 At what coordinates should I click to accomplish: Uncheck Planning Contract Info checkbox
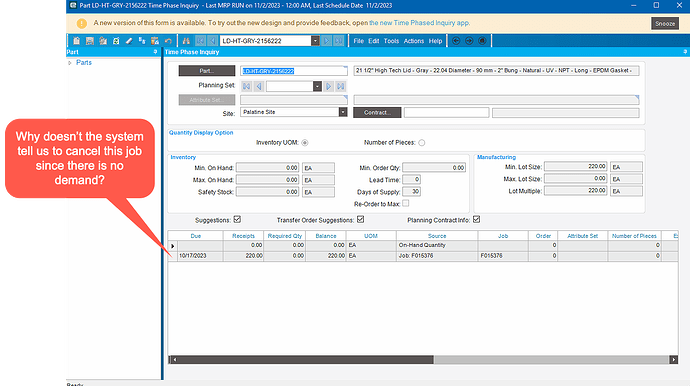tap(476, 219)
